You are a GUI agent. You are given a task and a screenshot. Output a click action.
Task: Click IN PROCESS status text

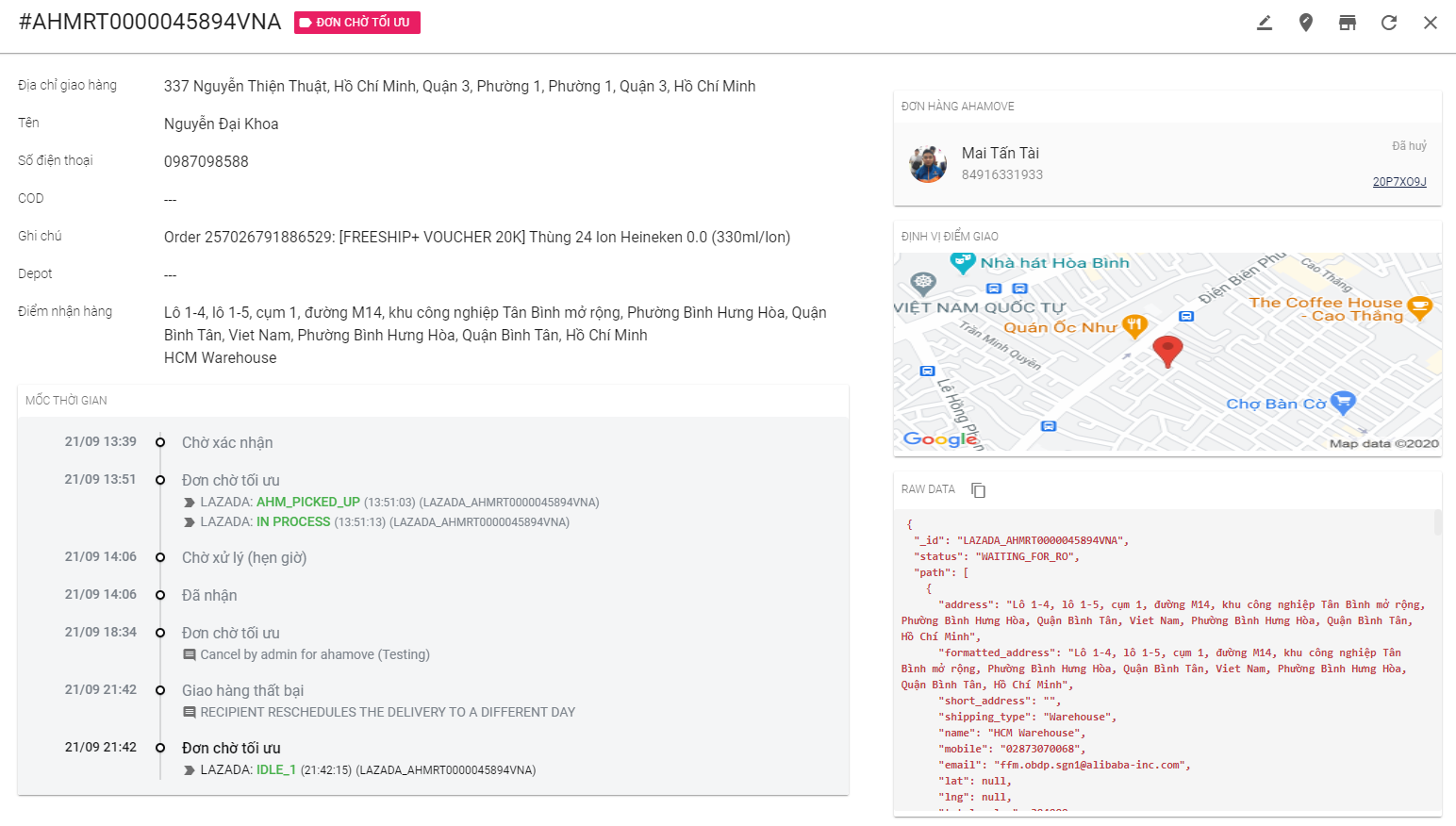(x=293, y=522)
